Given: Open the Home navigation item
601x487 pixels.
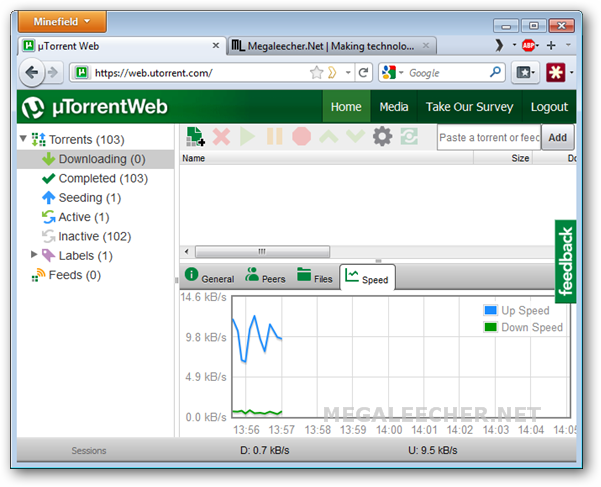Looking at the screenshot, I should click(346, 107).
